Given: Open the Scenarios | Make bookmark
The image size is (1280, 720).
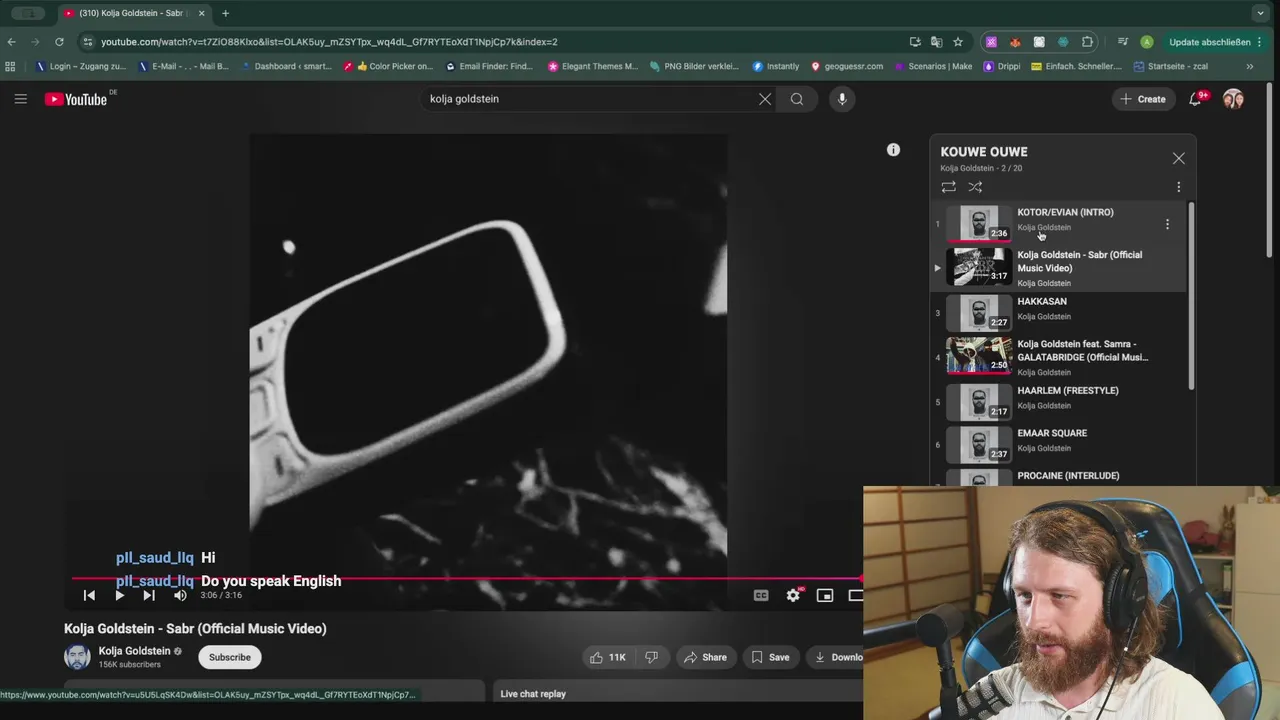Looking at the screenshot, I should (933, 67).
